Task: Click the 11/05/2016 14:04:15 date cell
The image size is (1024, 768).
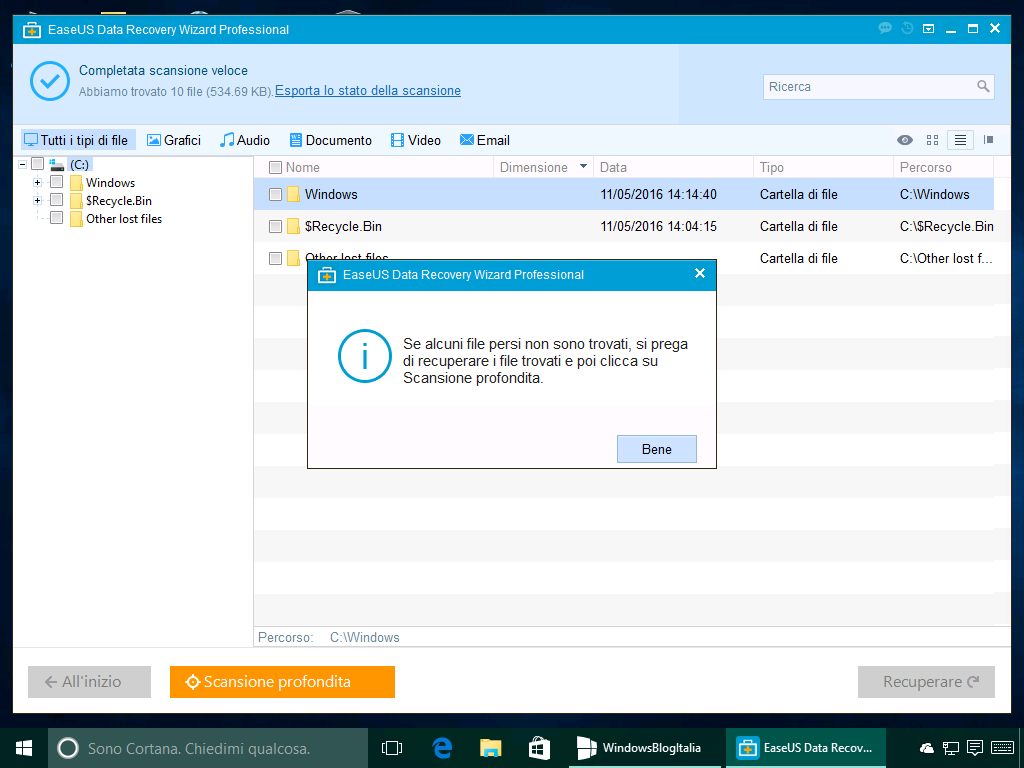Action: click(658, 227)
